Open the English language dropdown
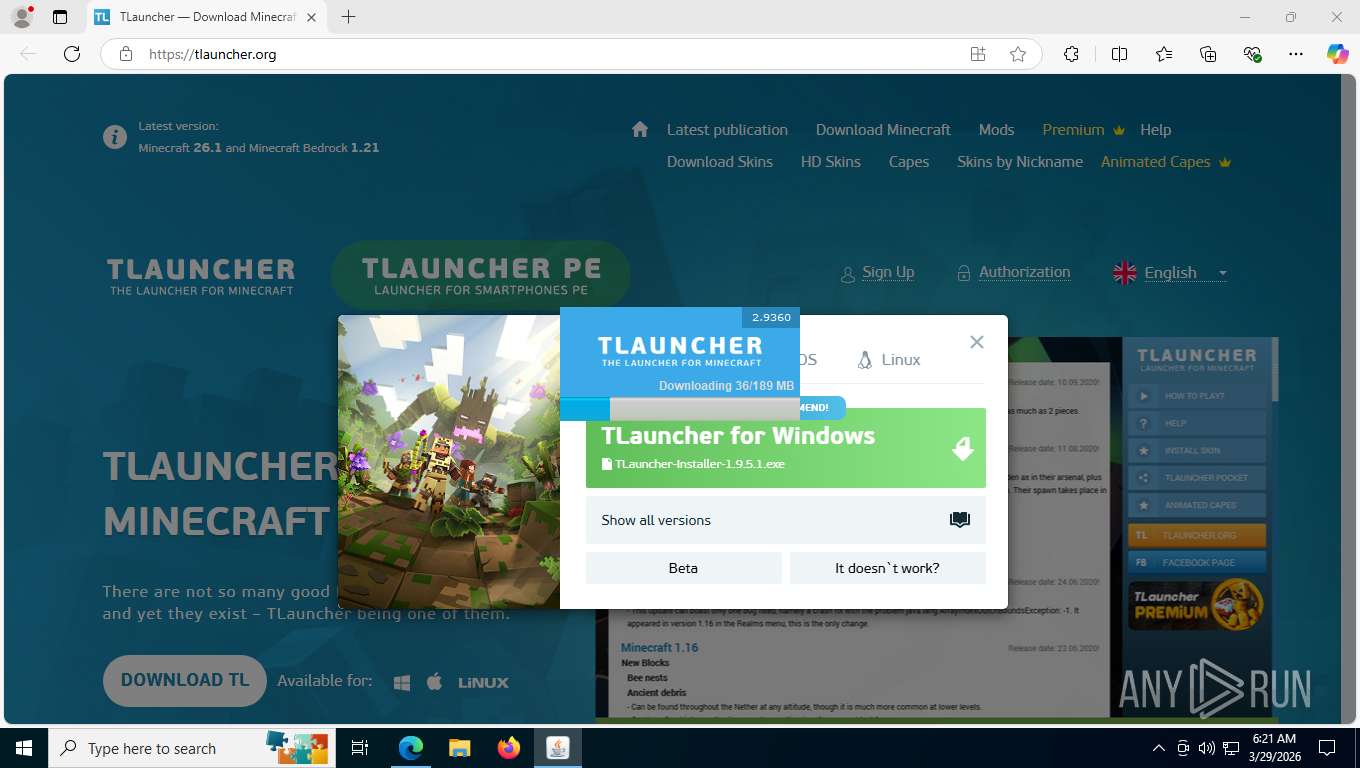The image size is (1360, 768). point(1170,273)
